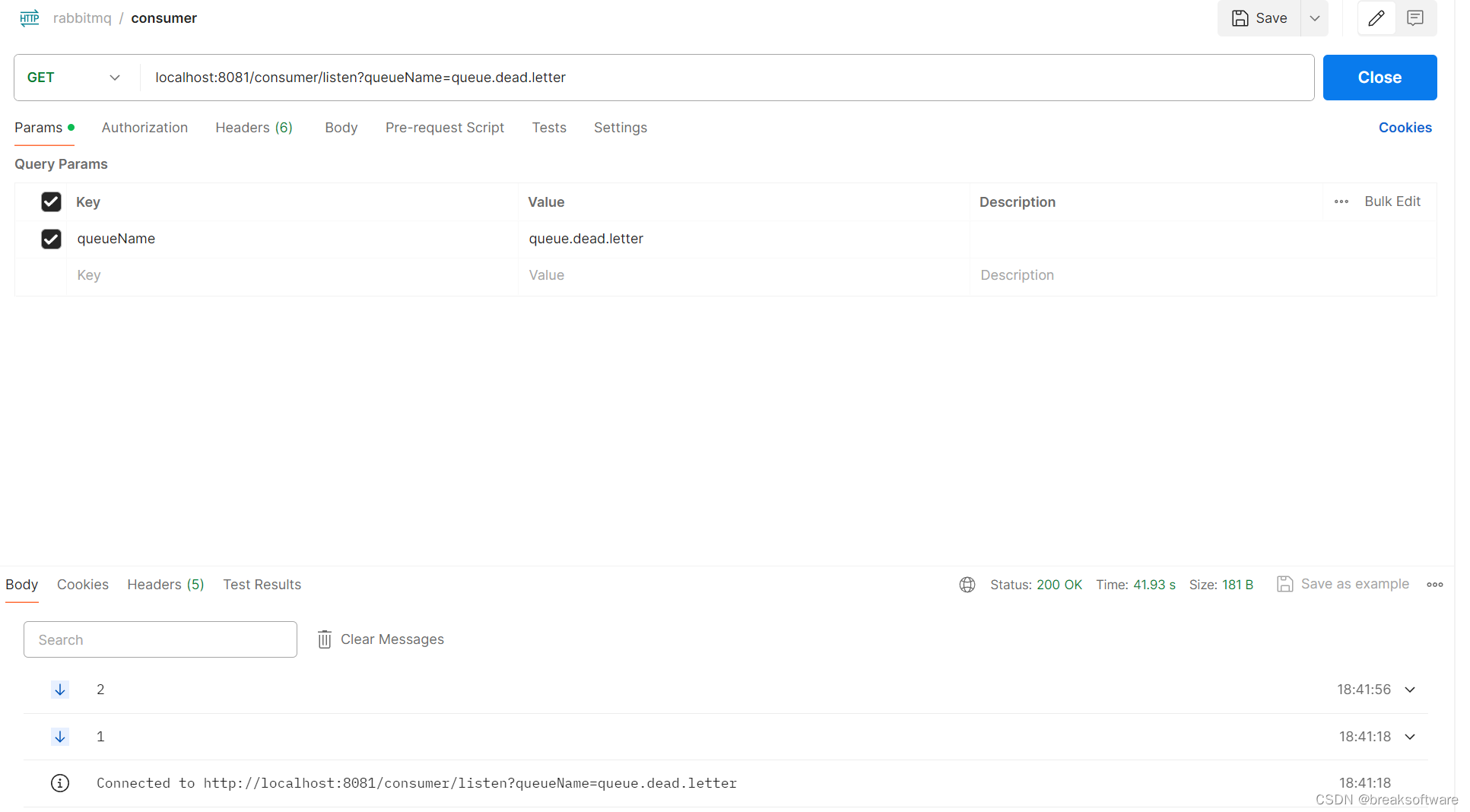Switch to the Authorization tab

[x=144, y=128]
